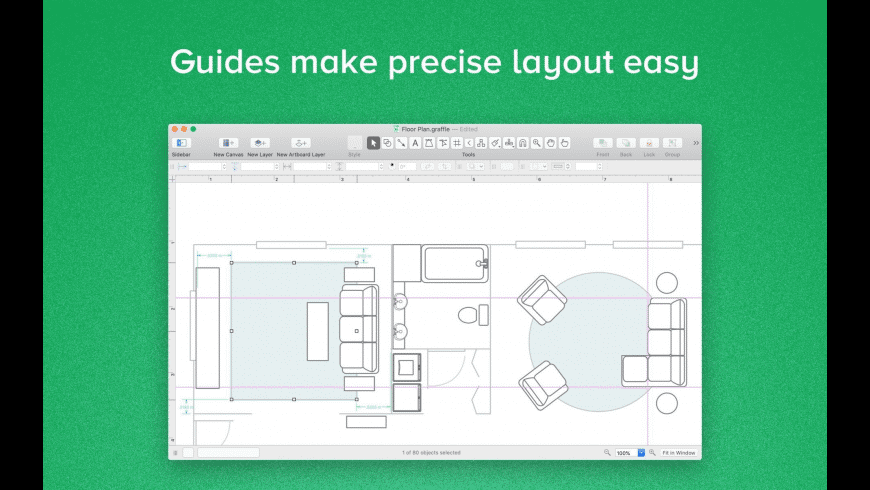Select the Hand pan tool

(550, 143)
